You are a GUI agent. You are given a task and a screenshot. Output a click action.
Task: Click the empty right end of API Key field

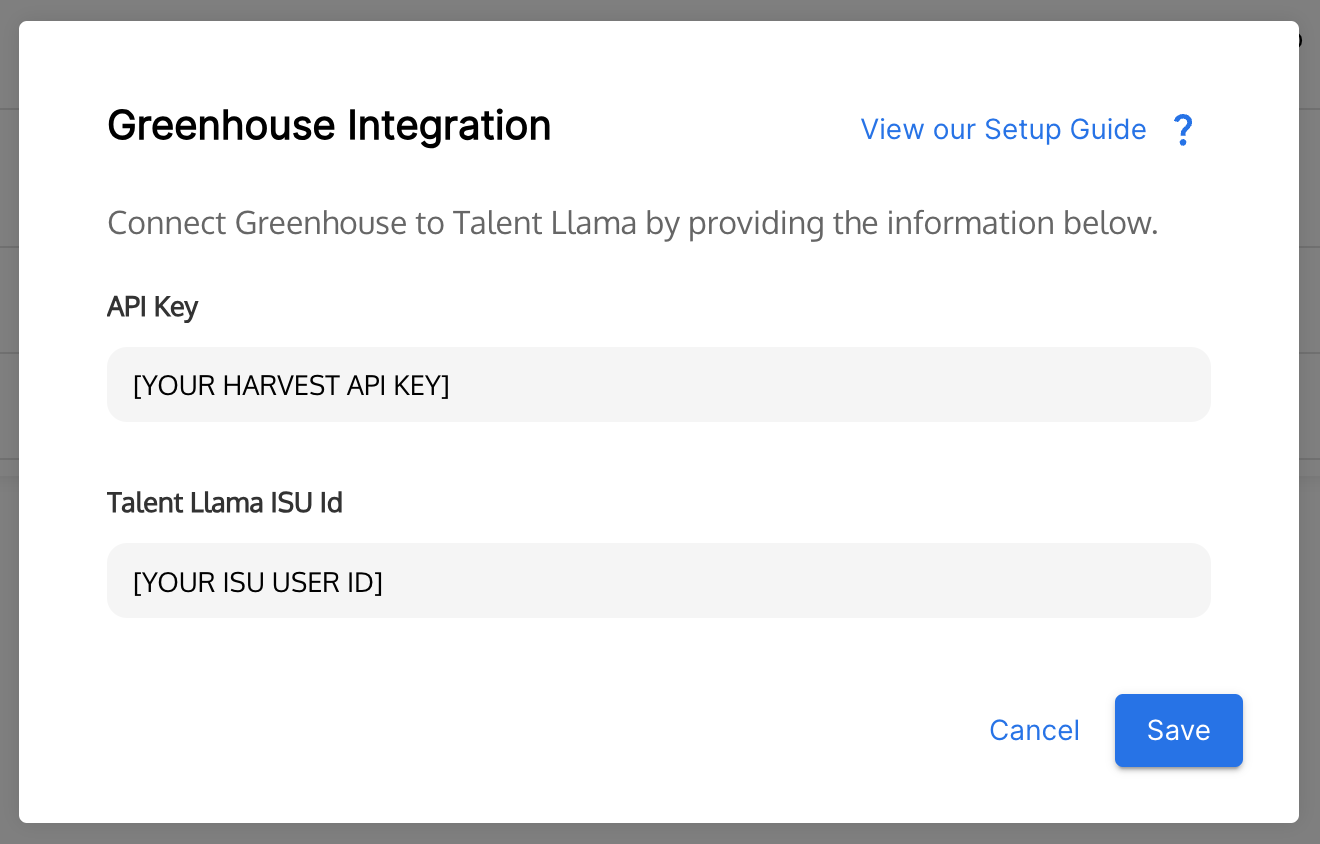pyautogui.click(x=1000, y=385)
